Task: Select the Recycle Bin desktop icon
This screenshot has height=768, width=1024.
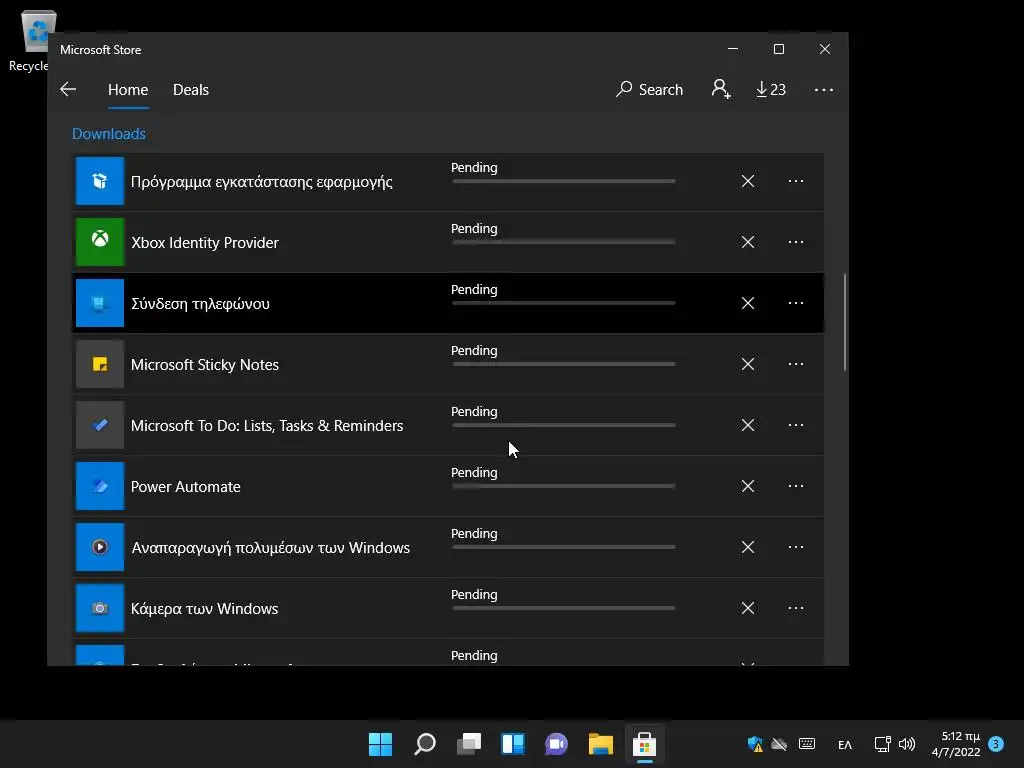Action: (33, 40)
